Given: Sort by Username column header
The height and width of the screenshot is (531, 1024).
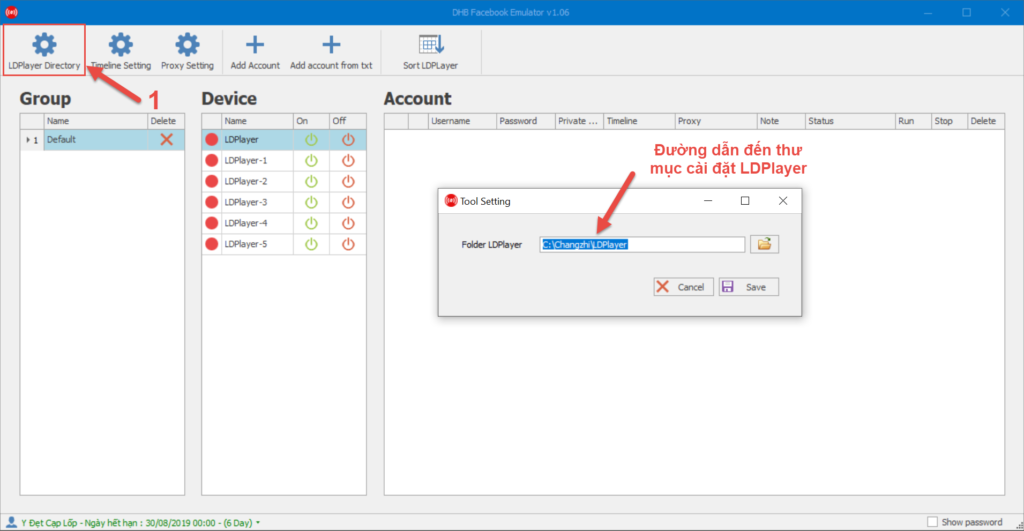Looking at the screenshot, I should tap(462, 121).
